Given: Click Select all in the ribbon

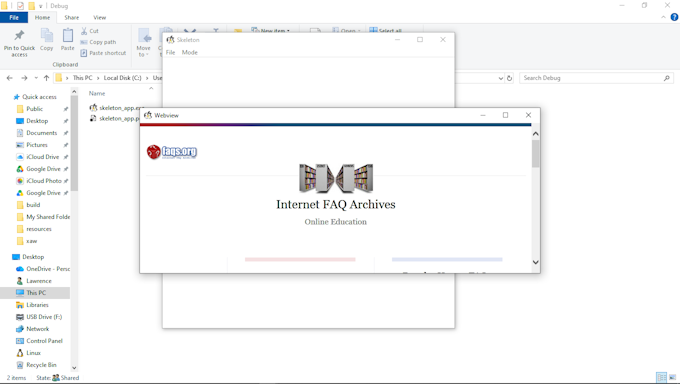Looking at the screenshot, I should (x=385, y=30).
